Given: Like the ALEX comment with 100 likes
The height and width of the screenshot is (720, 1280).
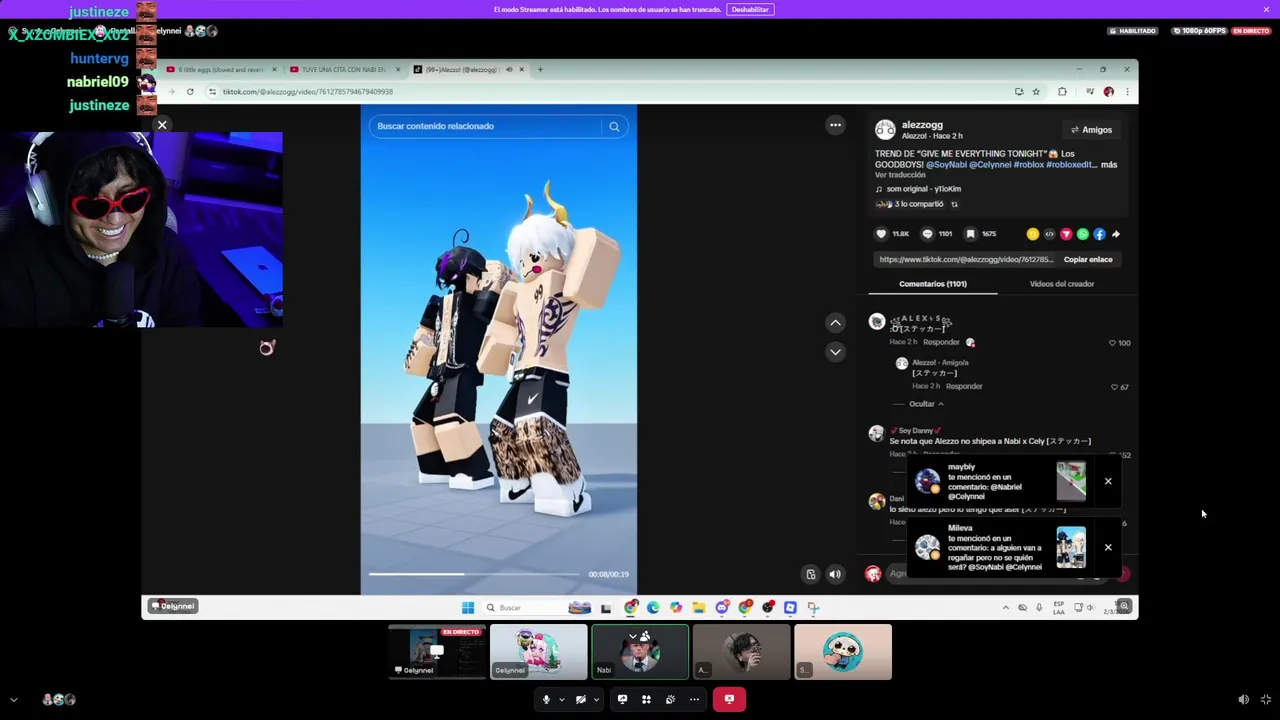Looking at the screenshot, I should coord(1112,343).
